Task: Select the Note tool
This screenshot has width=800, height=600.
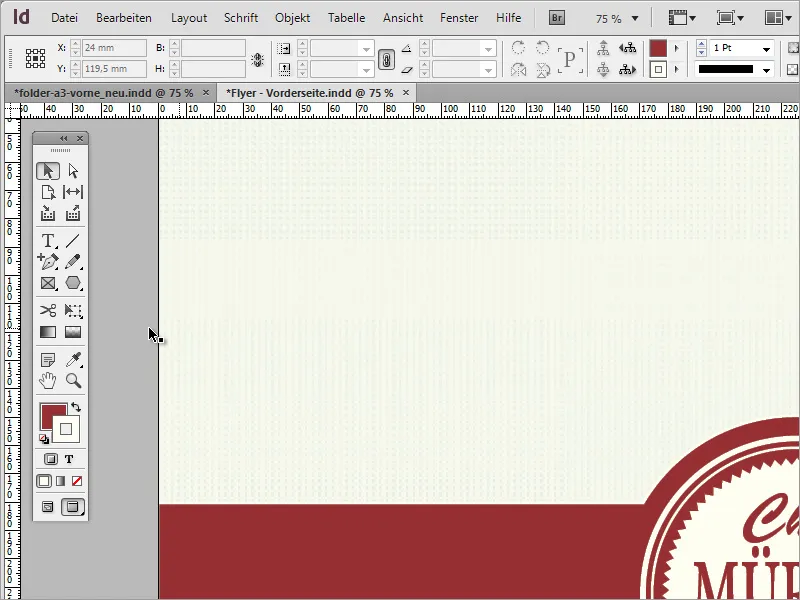Action: [x=48, y=360]
